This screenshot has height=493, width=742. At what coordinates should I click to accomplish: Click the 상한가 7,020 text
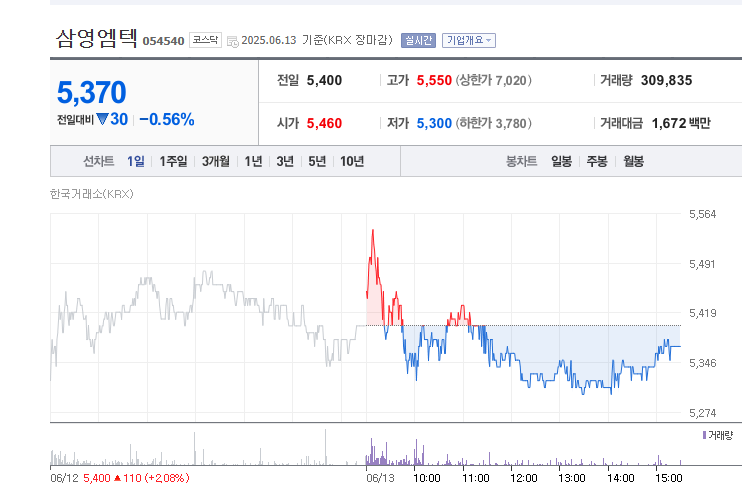tap(494, 80)
